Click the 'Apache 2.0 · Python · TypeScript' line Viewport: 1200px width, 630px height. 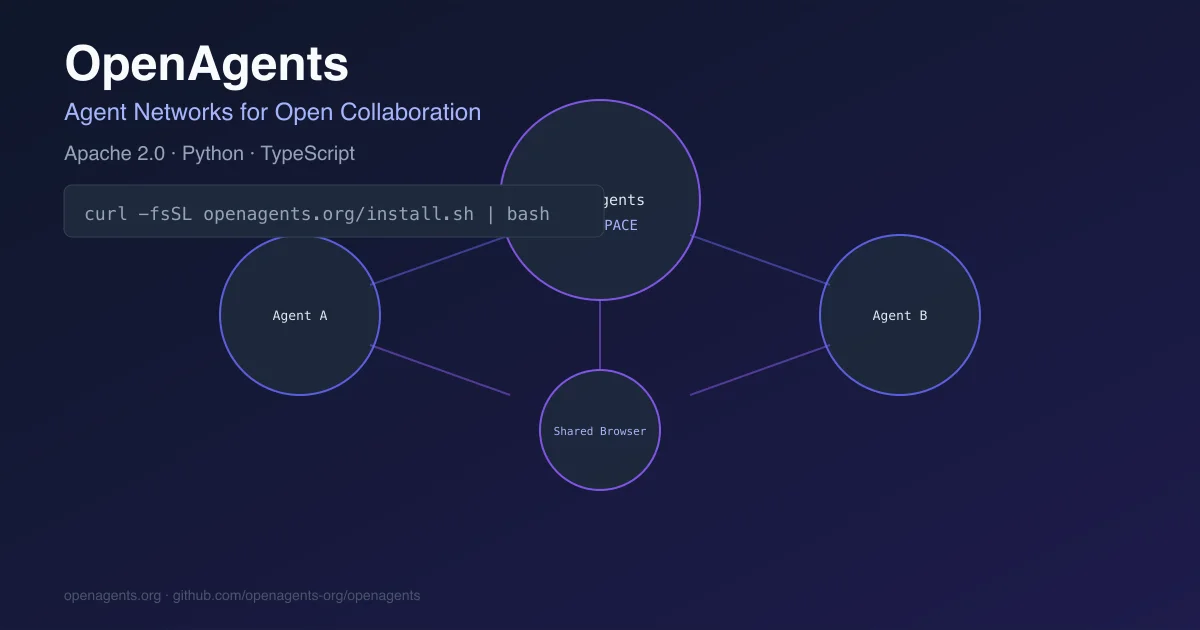tap(209, 154)
